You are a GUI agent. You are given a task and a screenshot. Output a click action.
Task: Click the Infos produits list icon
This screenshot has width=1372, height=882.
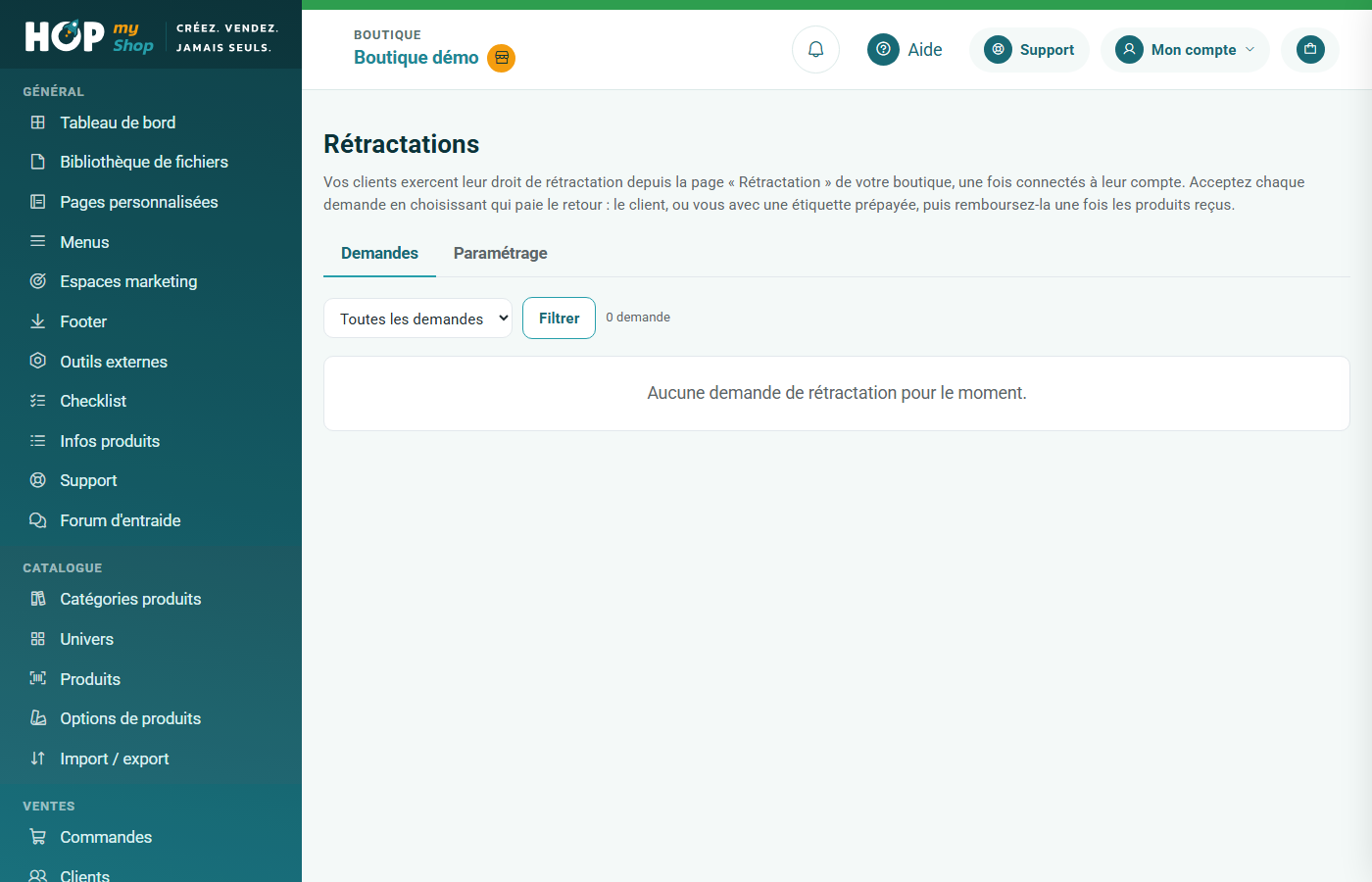[x=38, y=441]
